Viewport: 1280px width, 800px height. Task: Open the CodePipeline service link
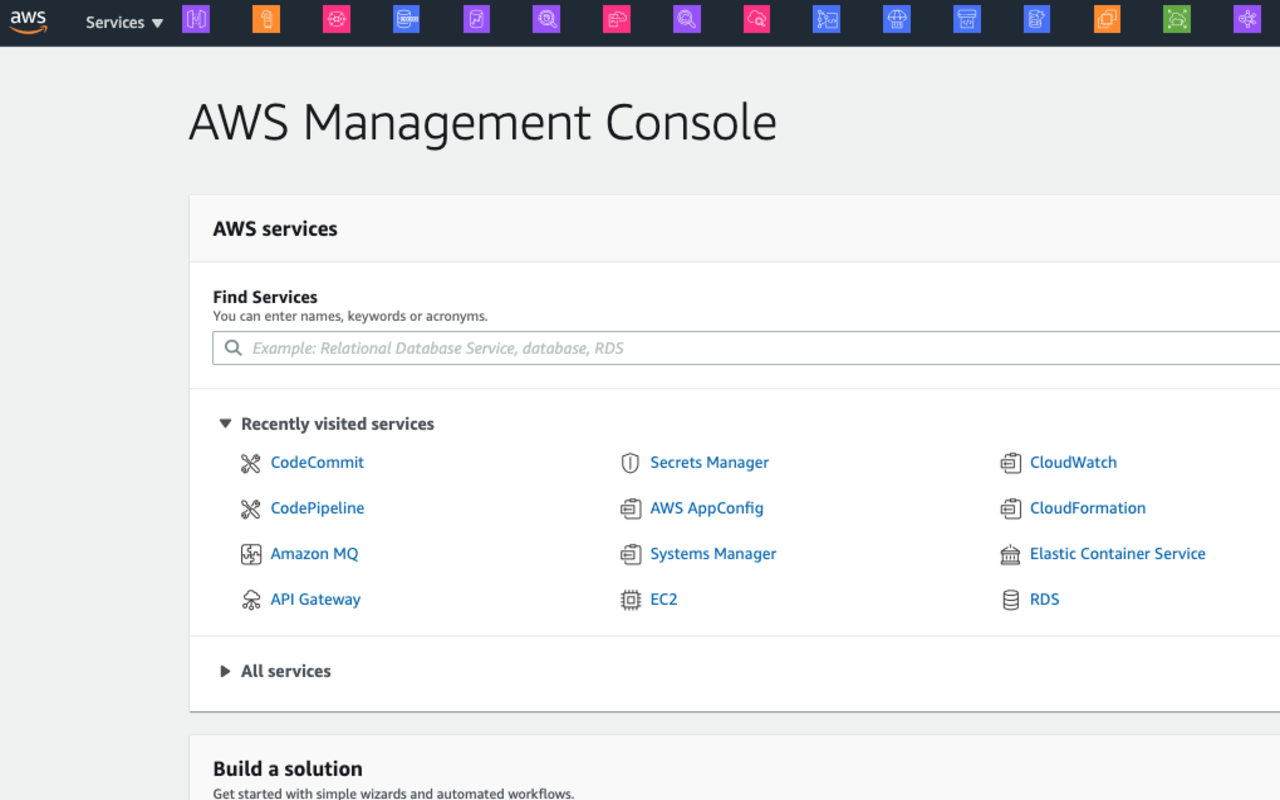317,508
